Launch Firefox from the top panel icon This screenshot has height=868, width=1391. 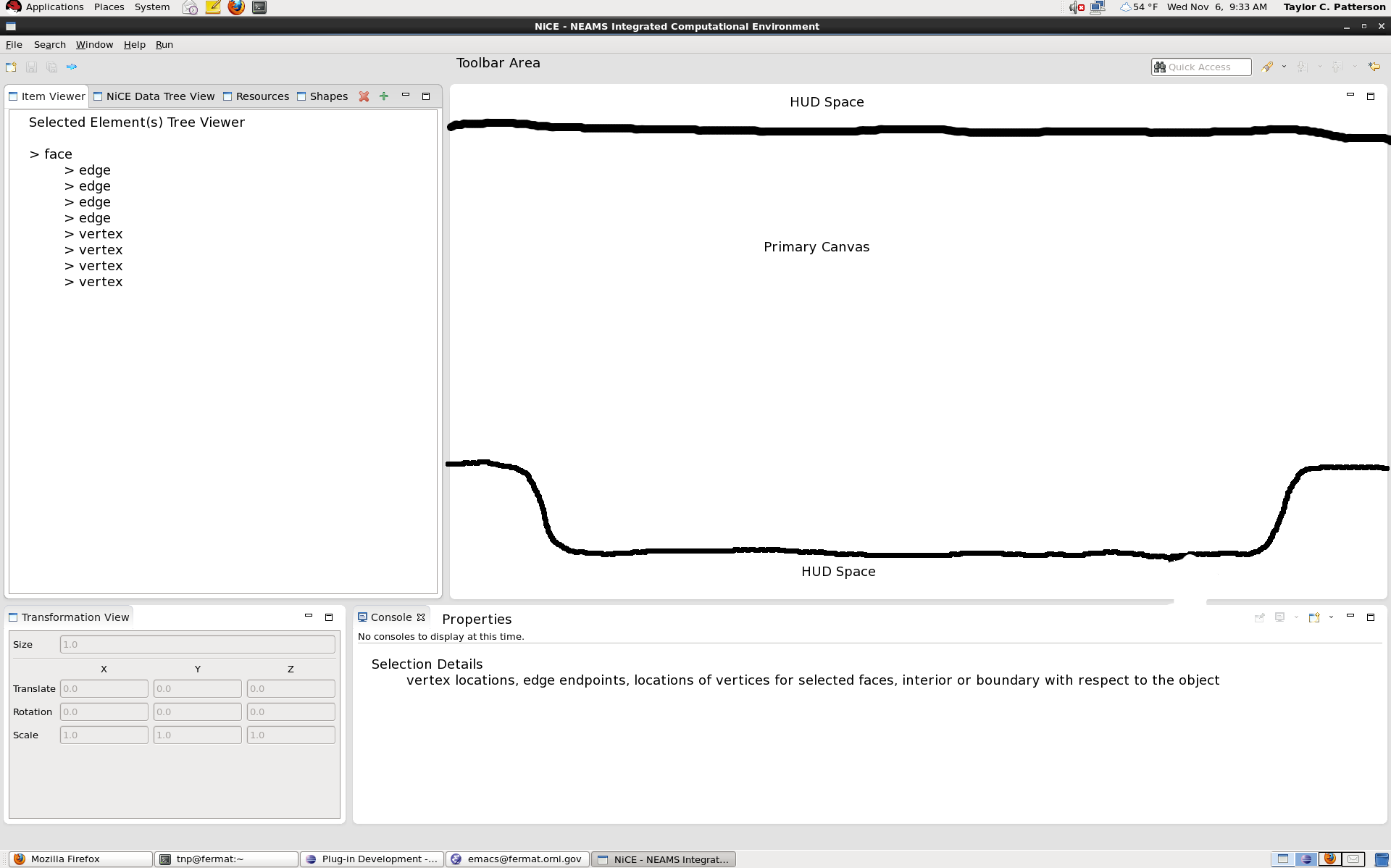[x=236, y=7]
